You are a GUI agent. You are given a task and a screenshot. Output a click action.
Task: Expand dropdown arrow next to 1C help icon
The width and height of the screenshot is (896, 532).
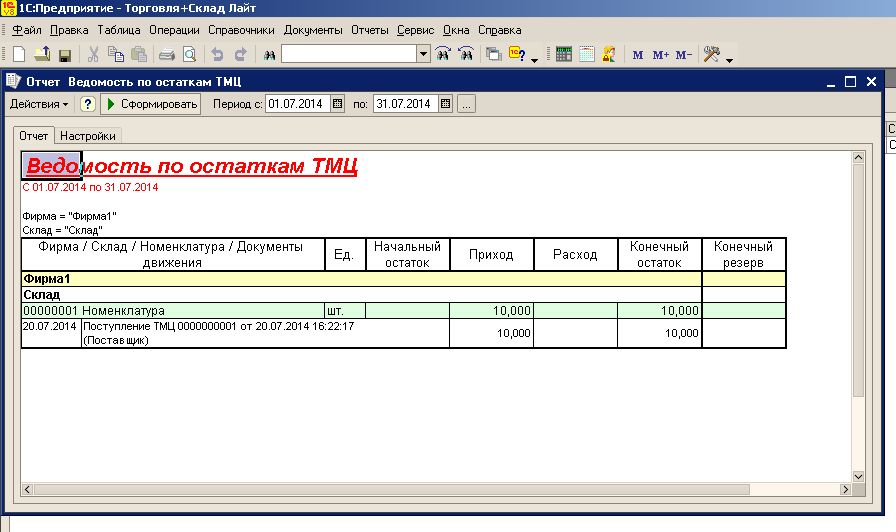pos(534,59)
